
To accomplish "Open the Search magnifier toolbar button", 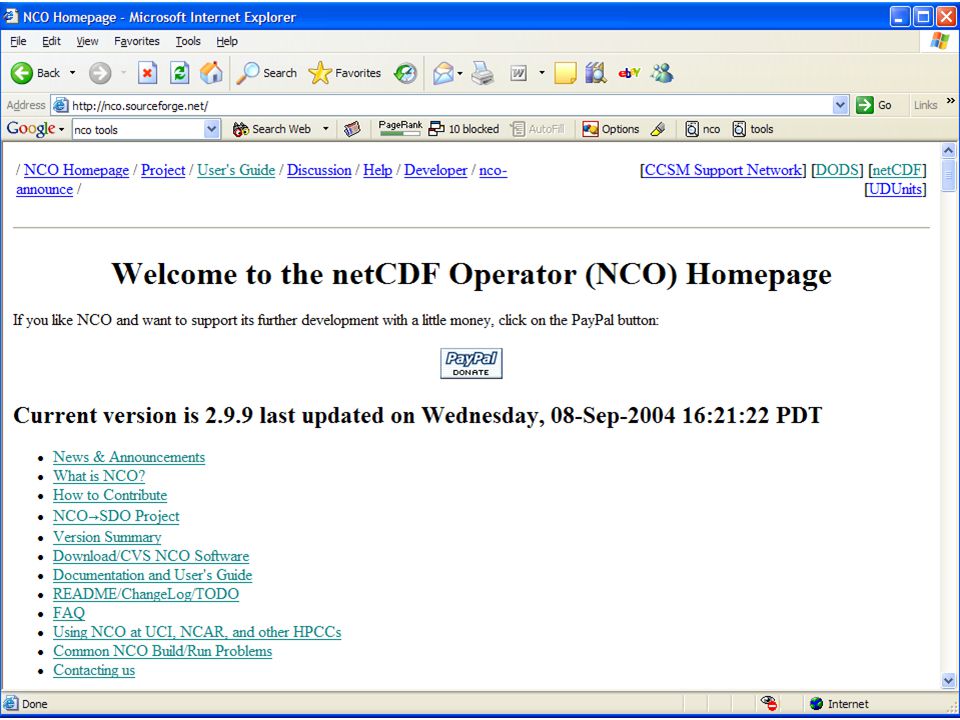I will click(x=266, y=73).
